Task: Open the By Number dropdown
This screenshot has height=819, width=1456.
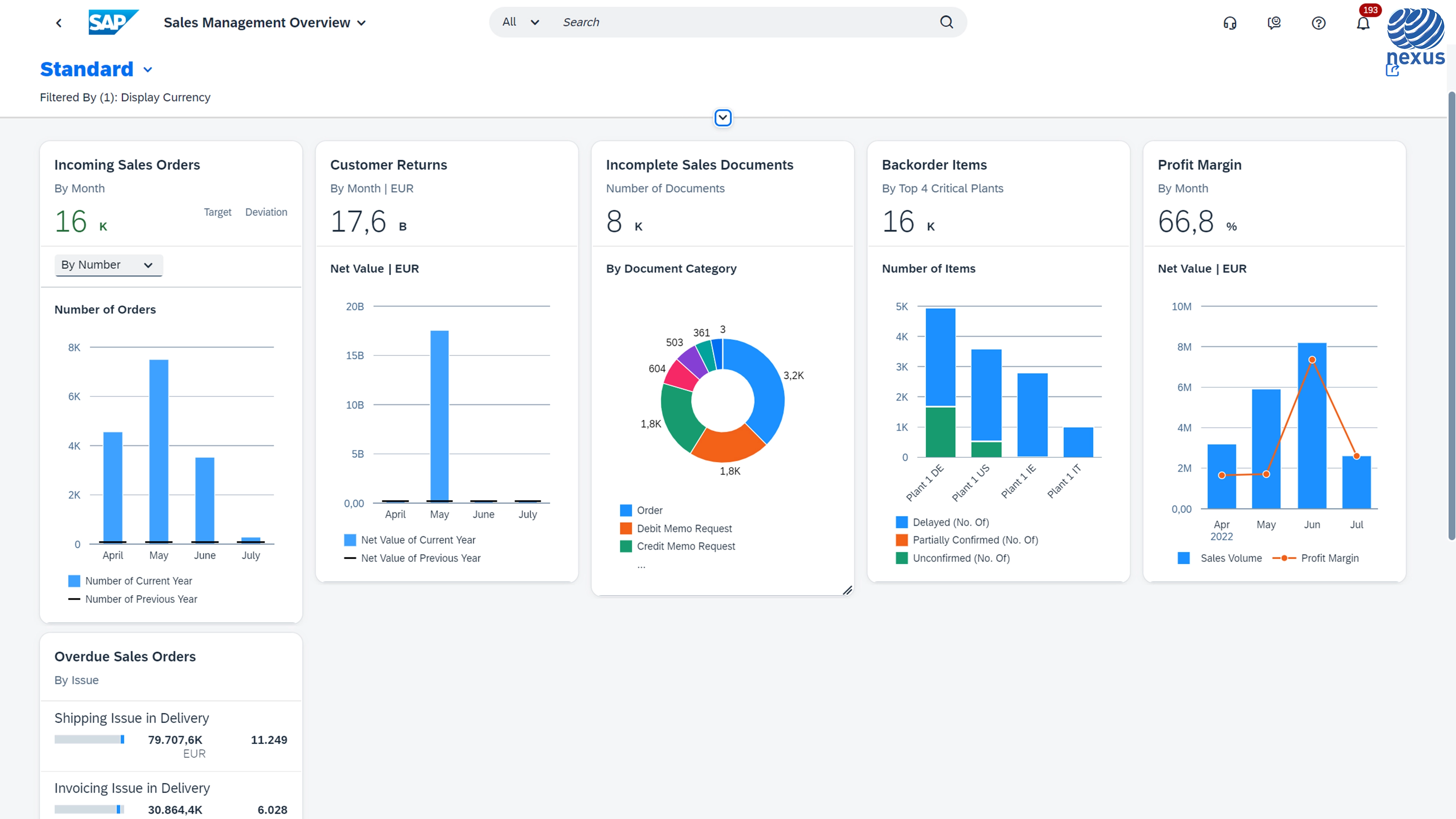Action: click(108, 265)
